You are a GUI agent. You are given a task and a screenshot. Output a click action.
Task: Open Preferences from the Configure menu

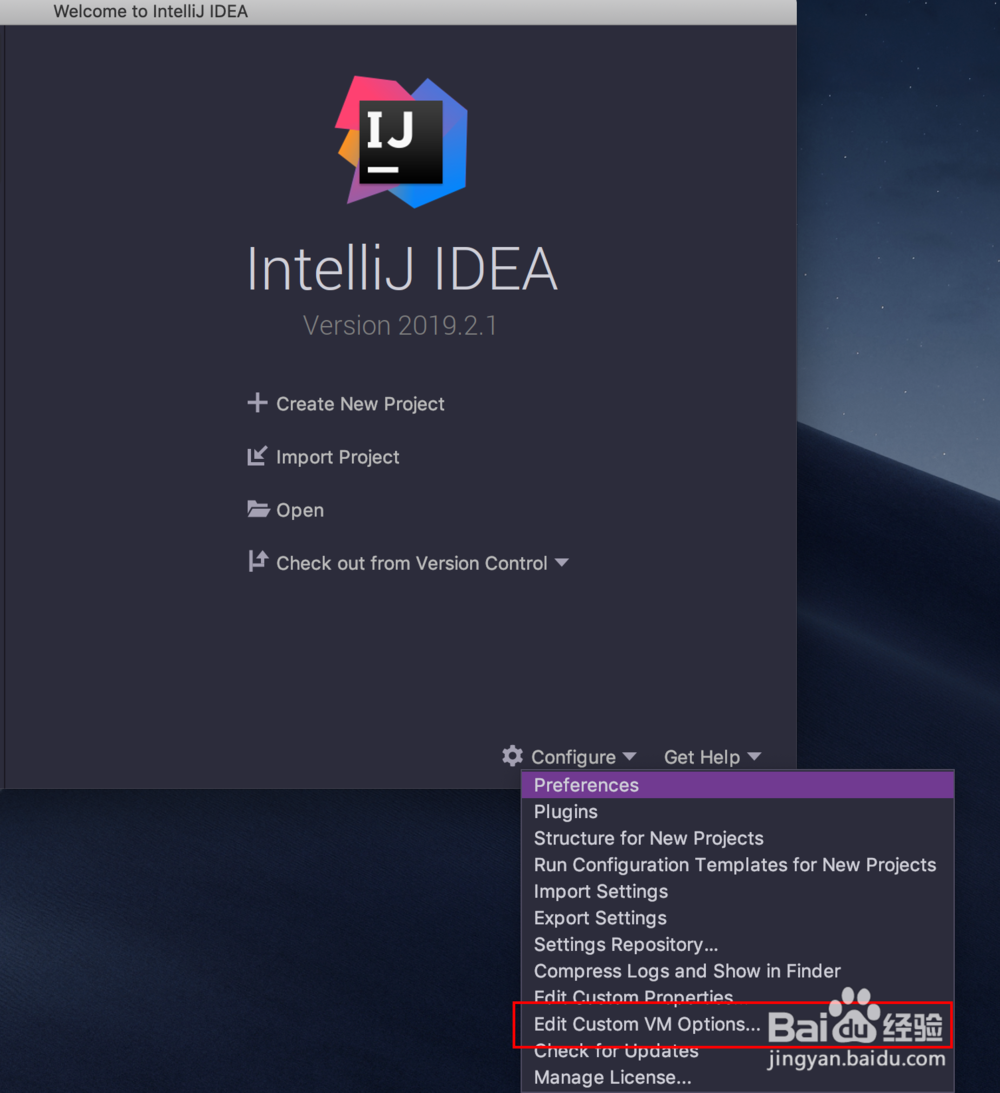(x=585, y=785)
